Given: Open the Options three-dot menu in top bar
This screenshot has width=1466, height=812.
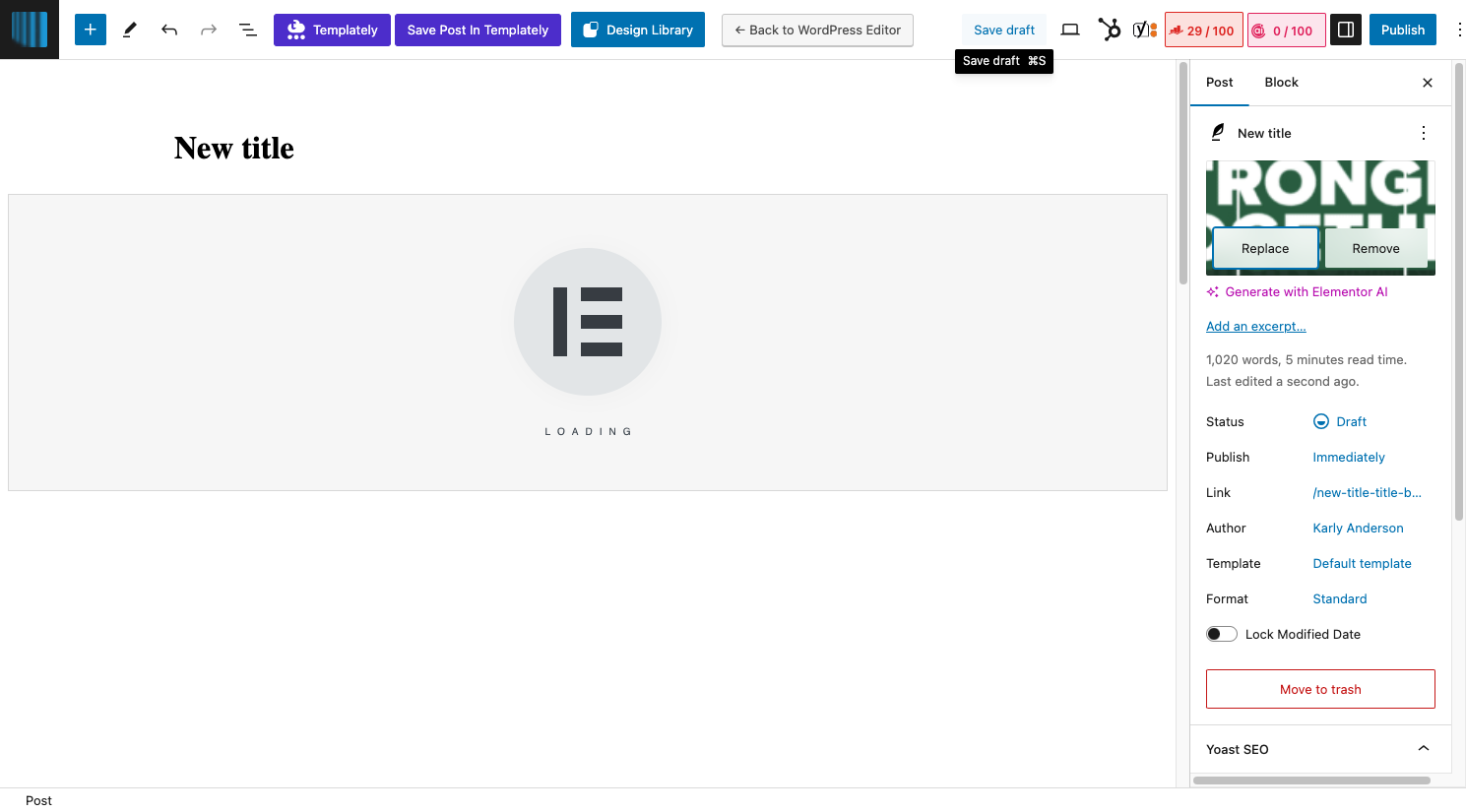Looking at the screenshot, I should [x=1459, y=30].
